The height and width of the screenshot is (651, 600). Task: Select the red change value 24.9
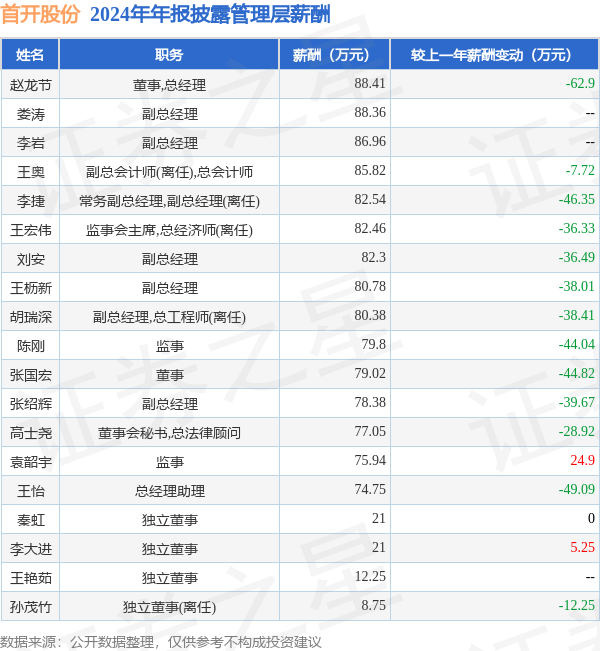click(x=583, y=460)
